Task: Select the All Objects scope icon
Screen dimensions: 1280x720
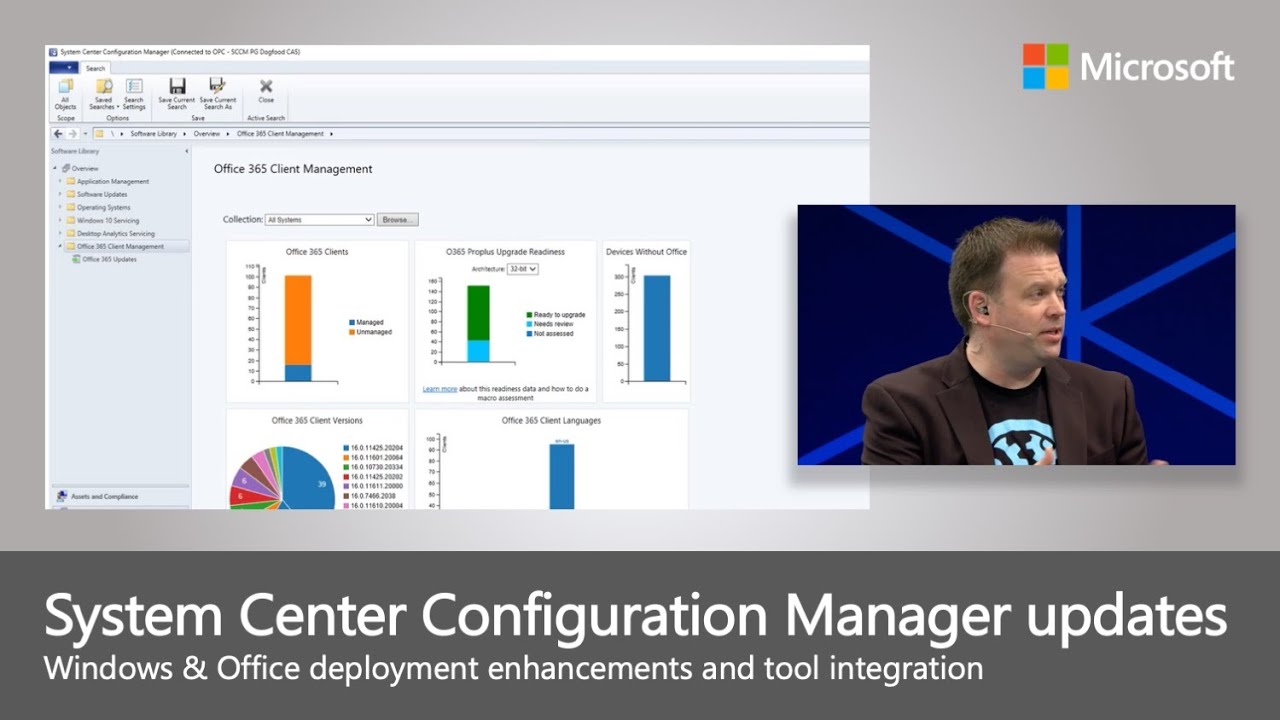Action: [x=66, y=88]
